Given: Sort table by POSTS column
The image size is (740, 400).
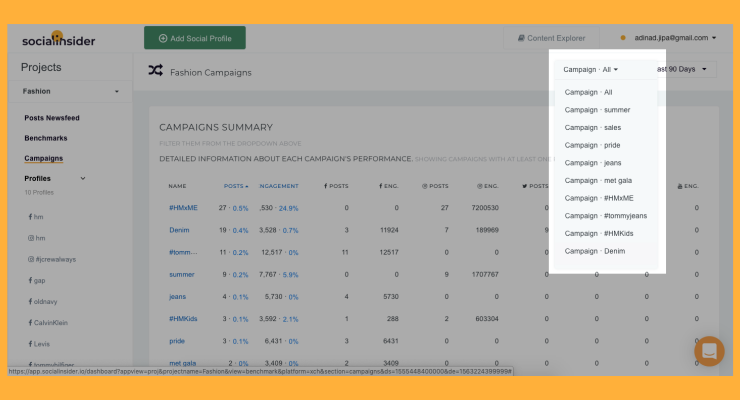Looking at the screenshot, I should 235,186.
